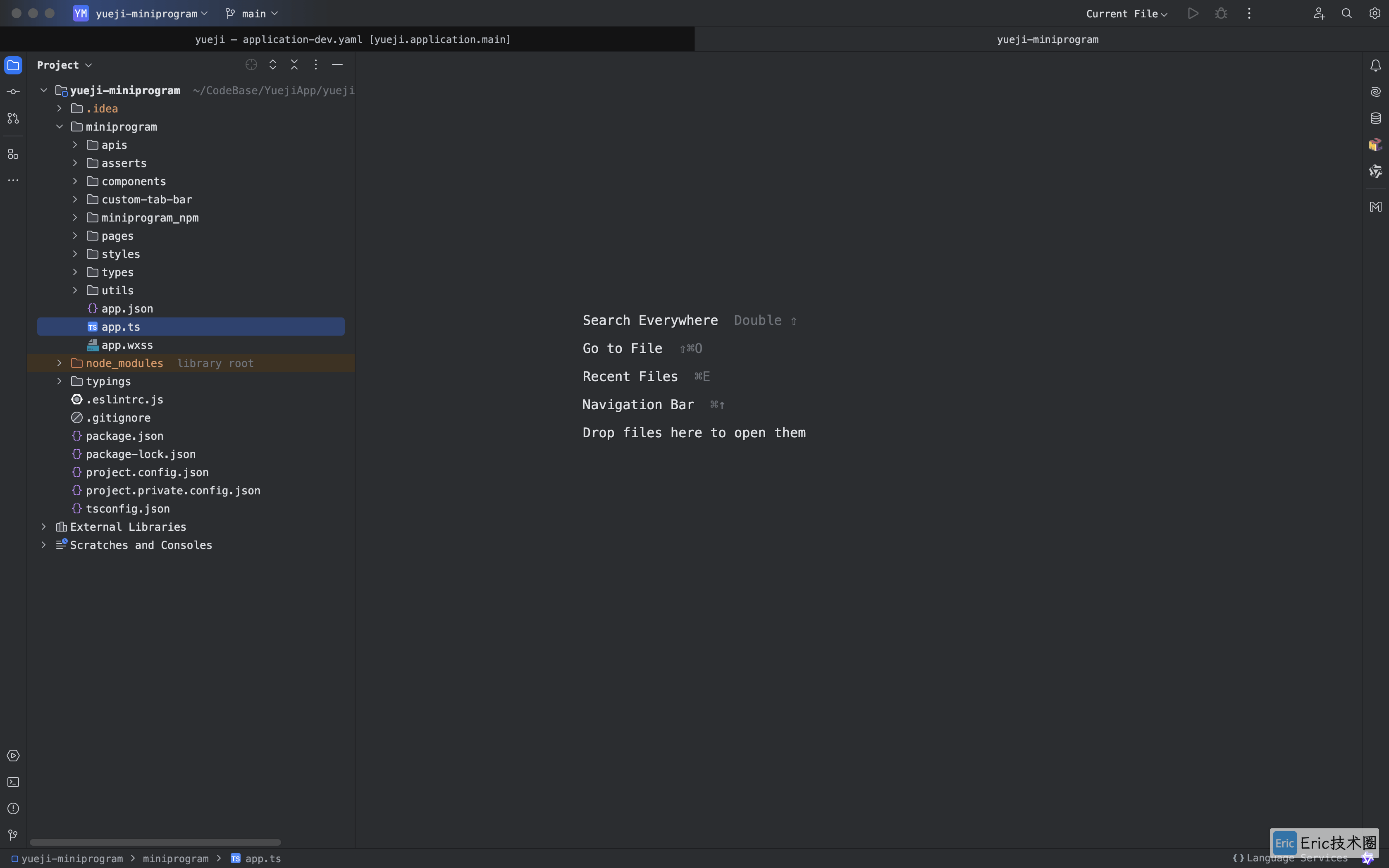Screen dimensions: 1389x868
Task: Run the current file
Action: [1193, 13]
